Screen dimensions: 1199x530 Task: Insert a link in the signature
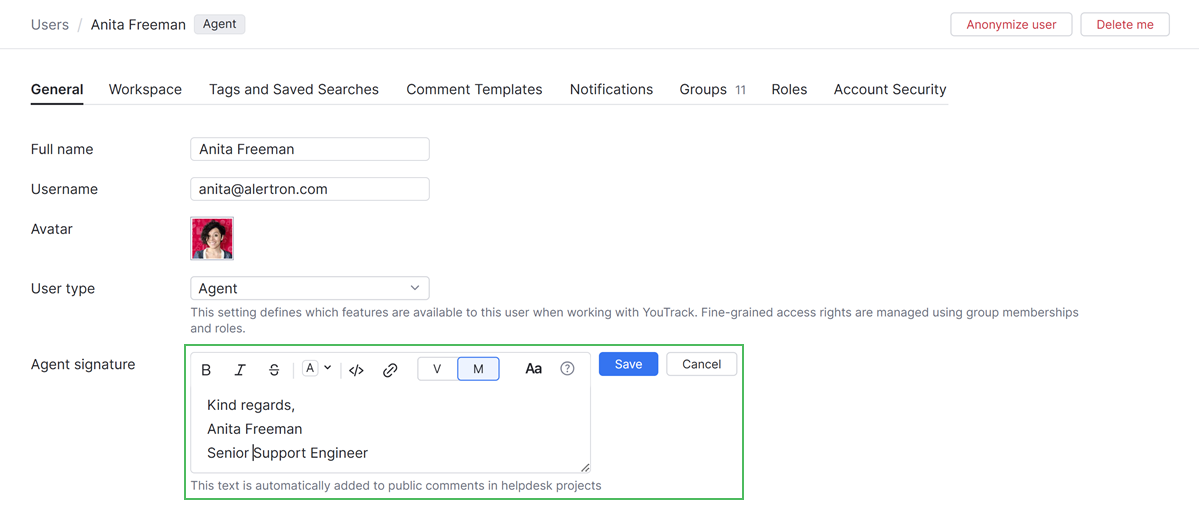390,370
